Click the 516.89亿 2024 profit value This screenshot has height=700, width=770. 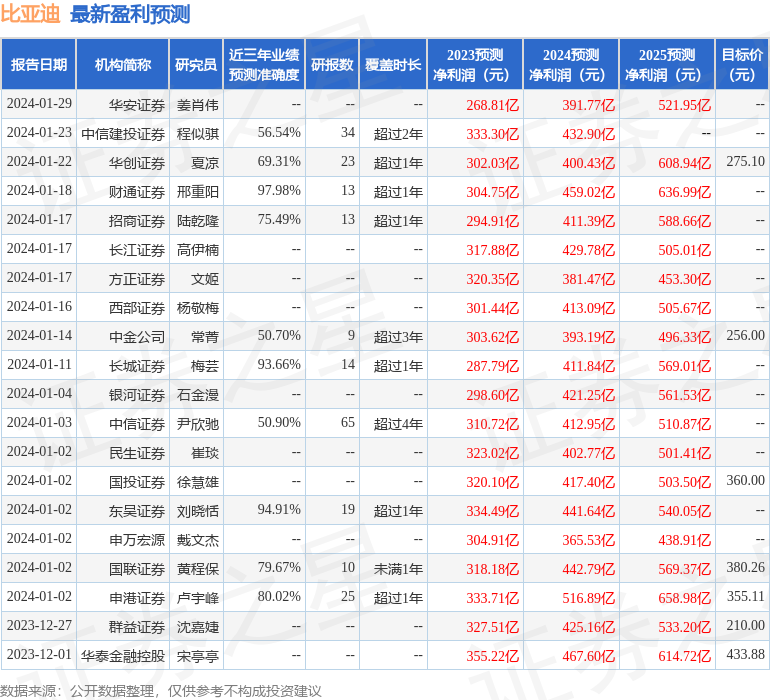(x=588, y=598)
